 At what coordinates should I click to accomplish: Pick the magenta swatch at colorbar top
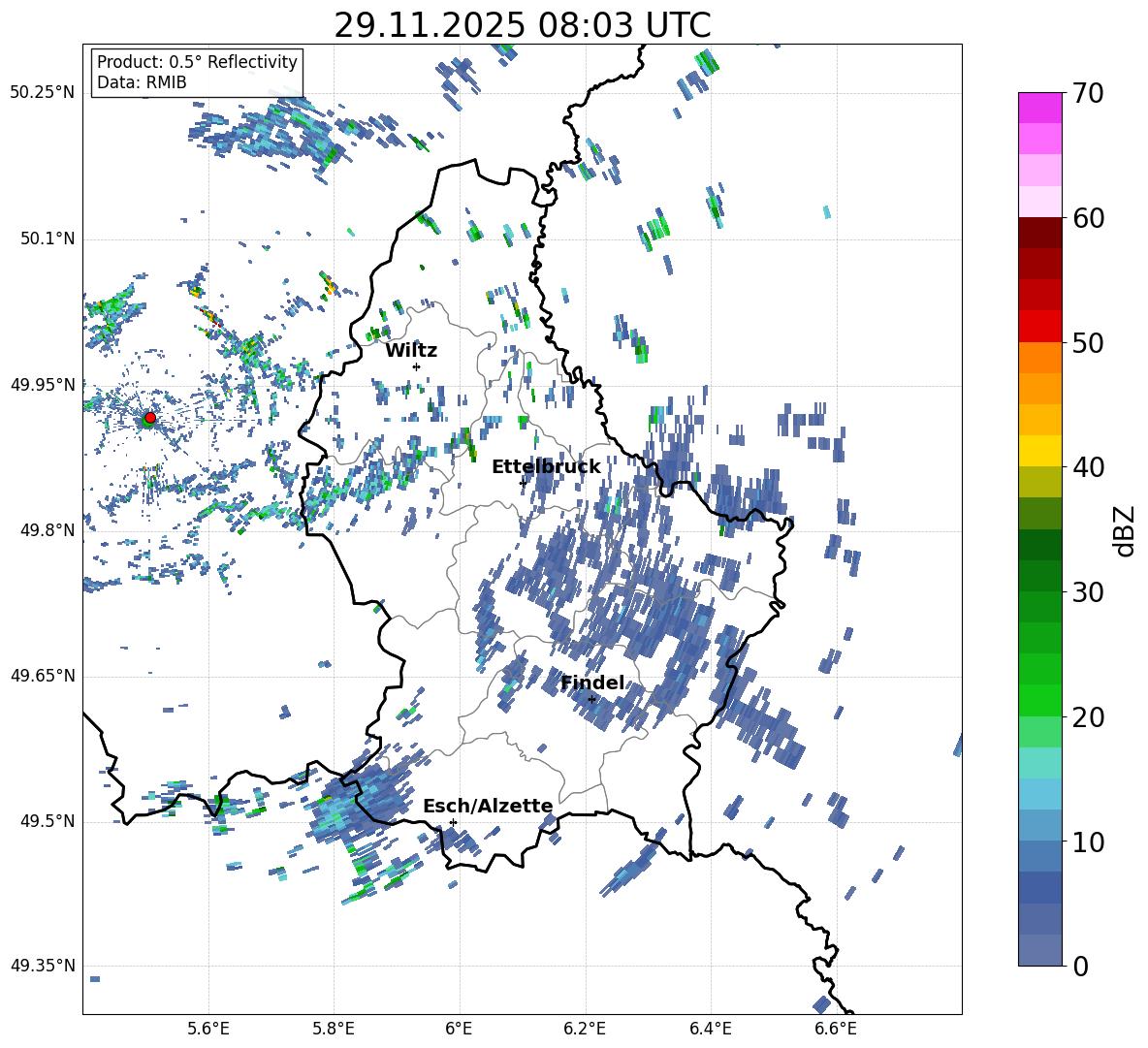click(1040, 108)
